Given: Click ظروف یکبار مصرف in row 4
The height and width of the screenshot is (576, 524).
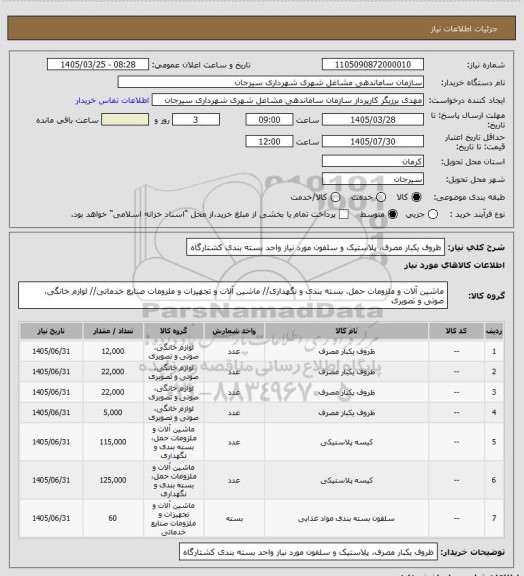Looking at the screenshot, I should pos(347,413).
